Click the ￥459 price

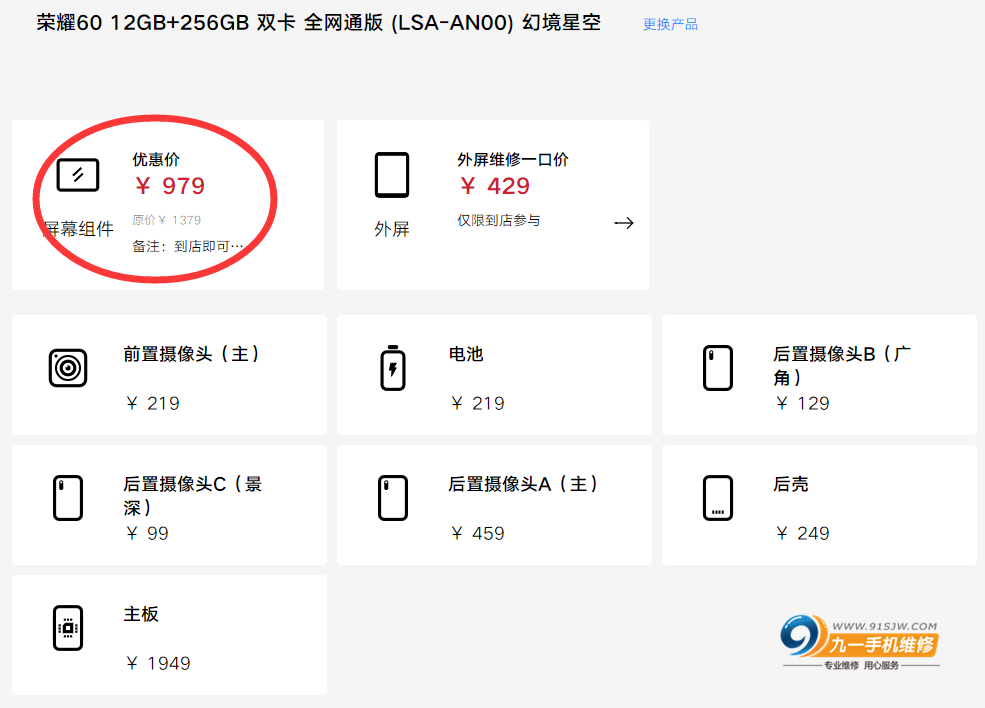click(x=477, y=533)
